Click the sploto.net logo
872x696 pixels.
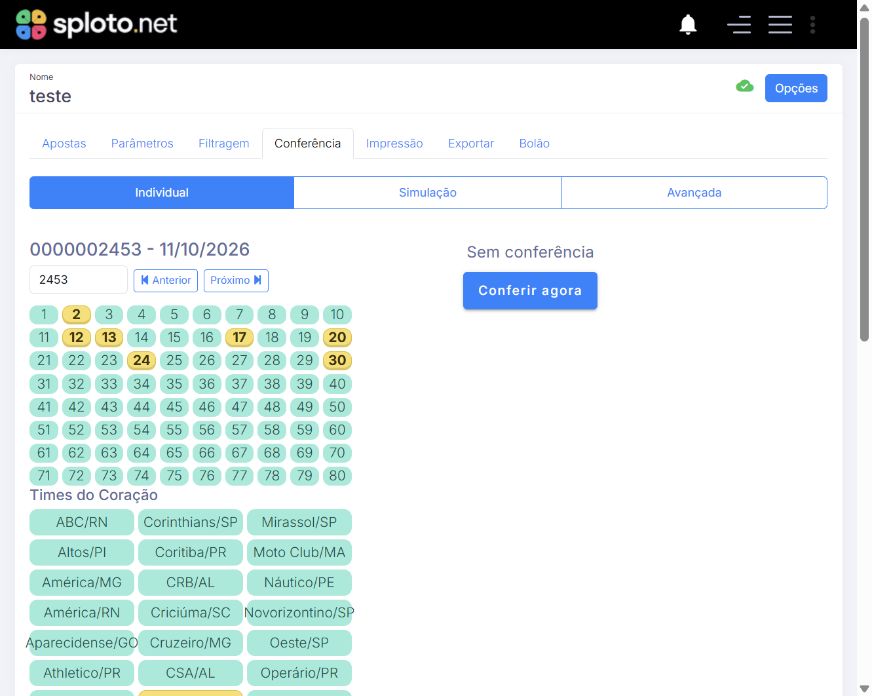pyautogui.click(x=96, y=24)
